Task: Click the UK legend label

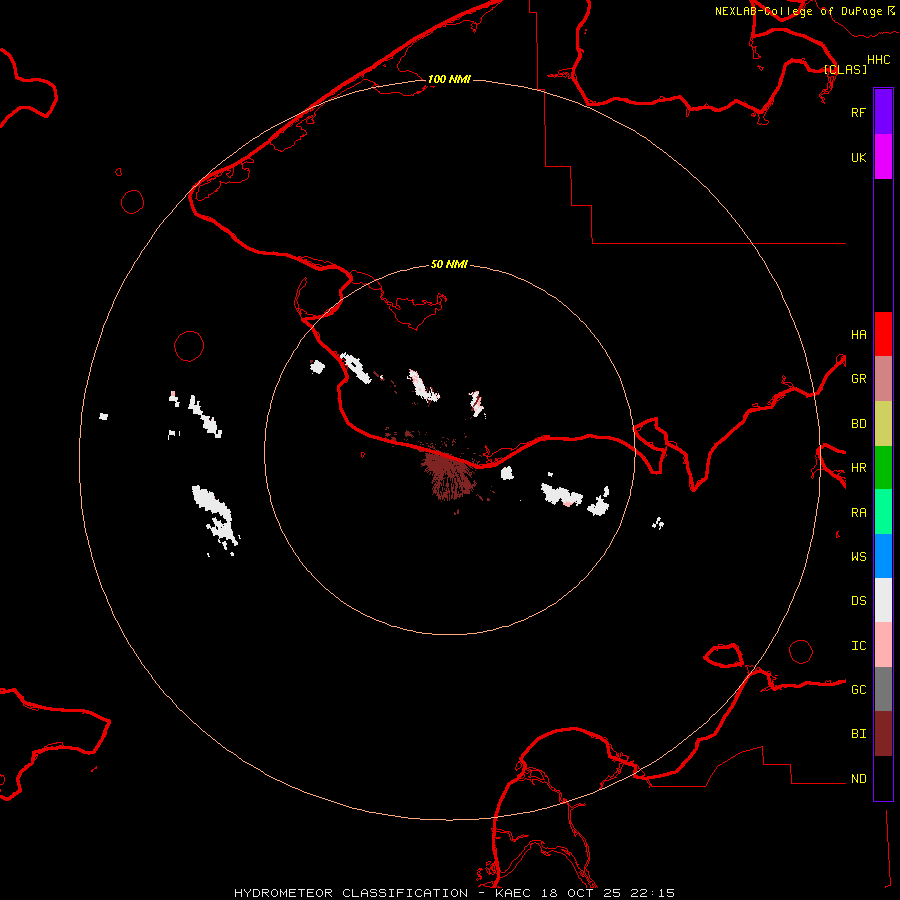Action: tap(858, 157)
